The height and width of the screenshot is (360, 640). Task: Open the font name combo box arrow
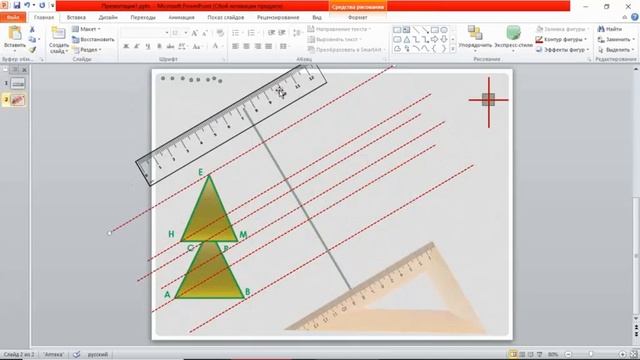click(x=167, y=33)
